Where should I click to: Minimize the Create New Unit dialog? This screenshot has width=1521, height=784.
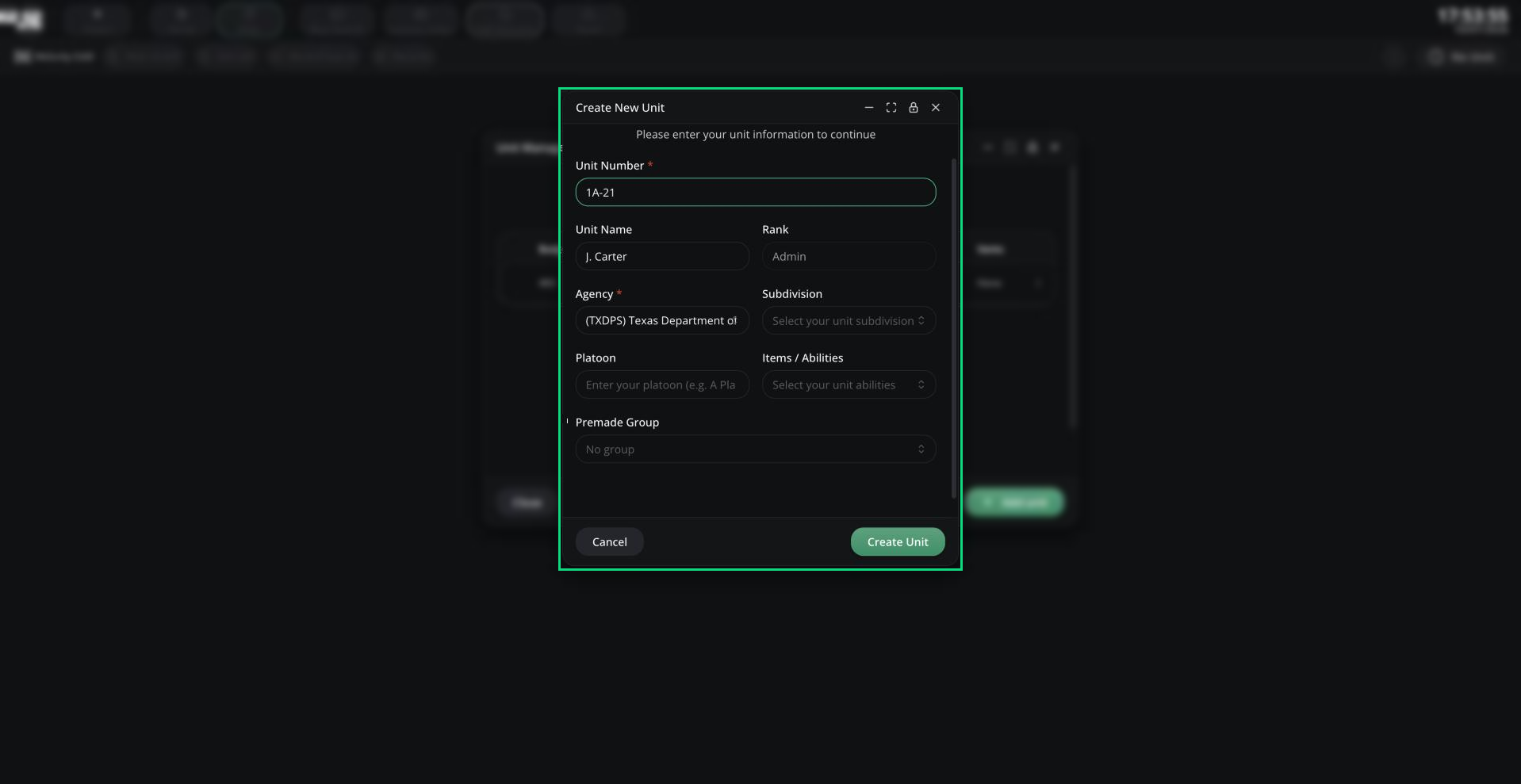[868, 108]
